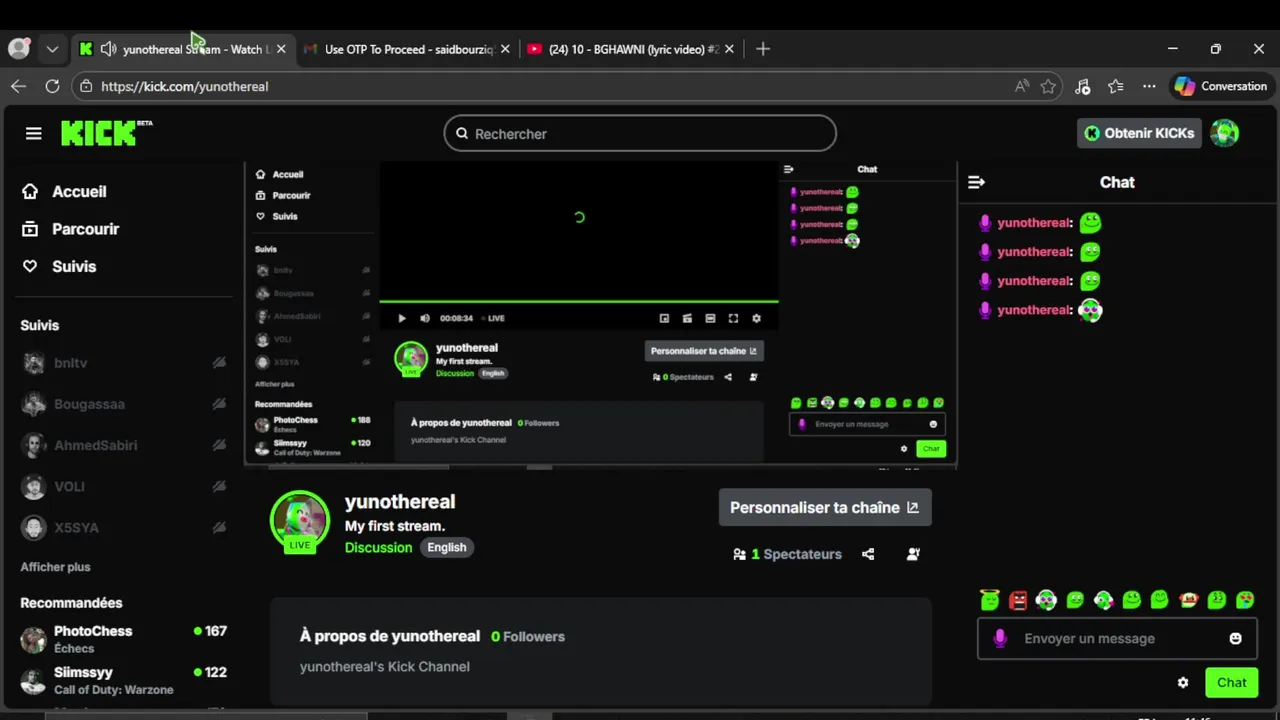Open the Favorites list icon
The width and height of the screenshot is (1280, 720).
tap(1116, 86)
